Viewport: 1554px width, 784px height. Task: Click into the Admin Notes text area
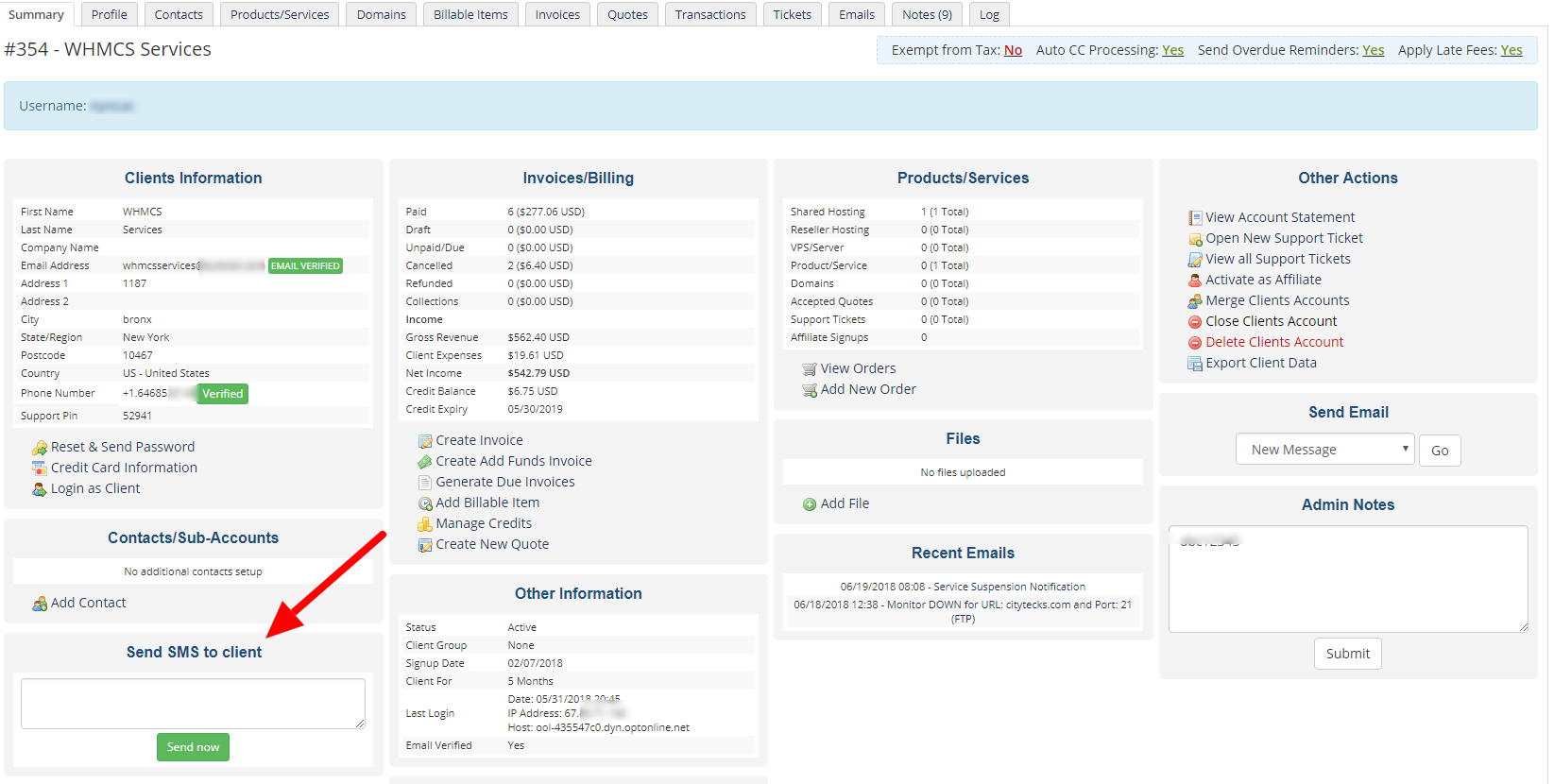(1348, 579)
